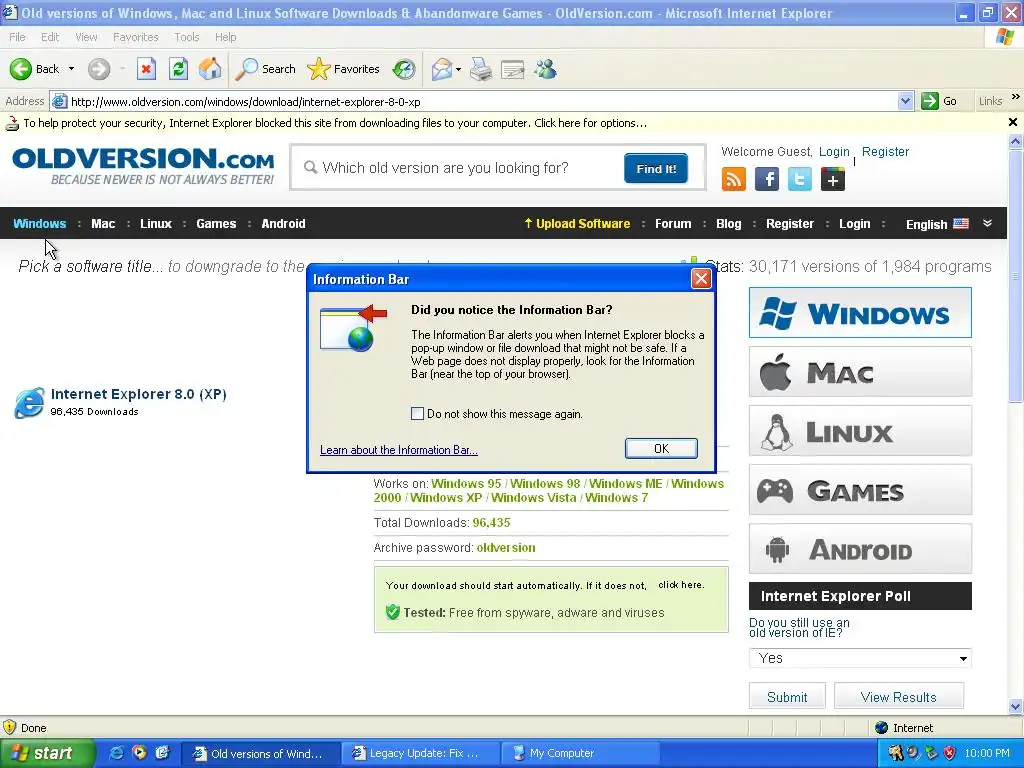Select the Mac navigation tab

tap(103, 223)
